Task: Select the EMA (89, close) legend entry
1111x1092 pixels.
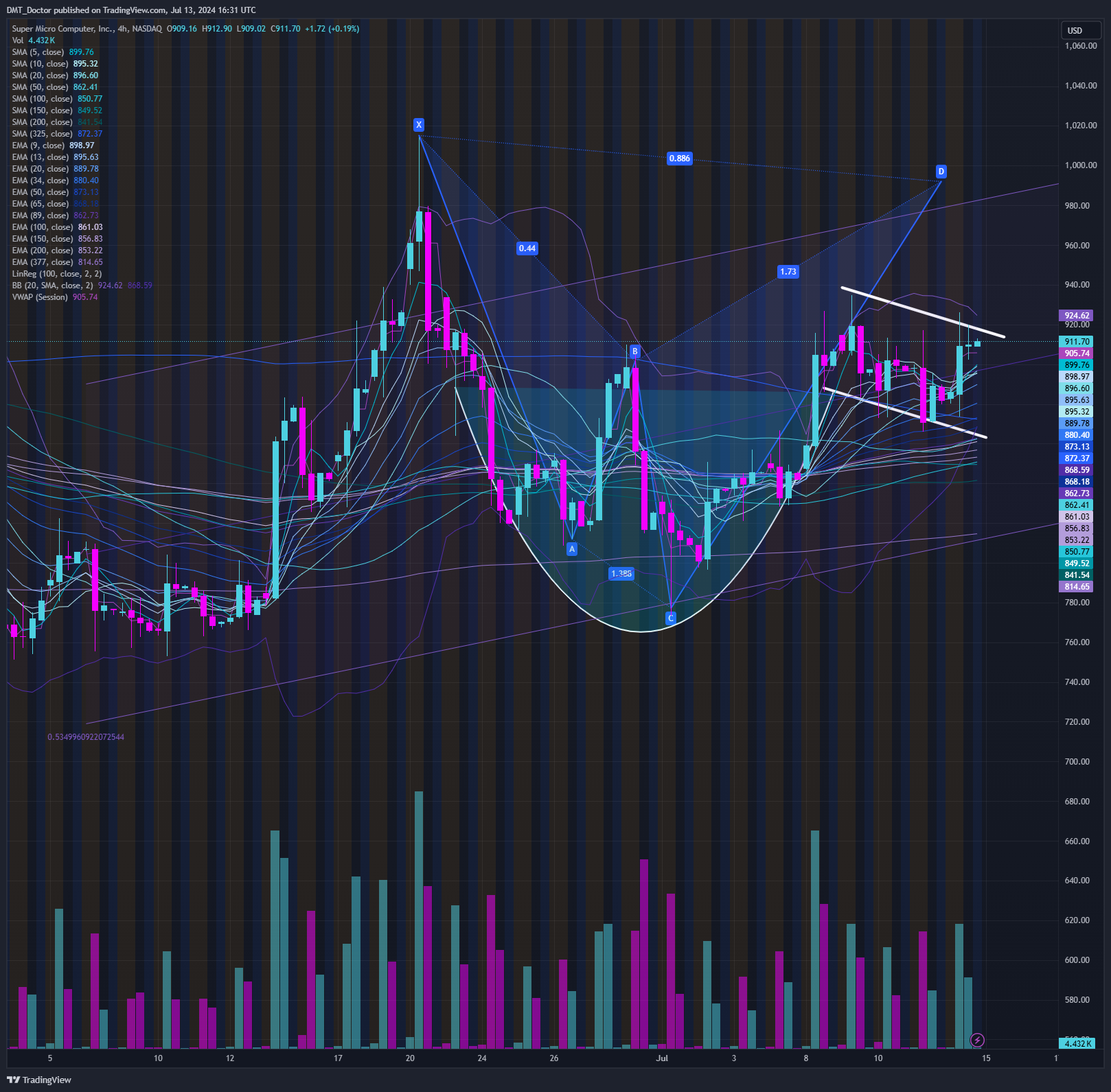Action: click(55, 216)
